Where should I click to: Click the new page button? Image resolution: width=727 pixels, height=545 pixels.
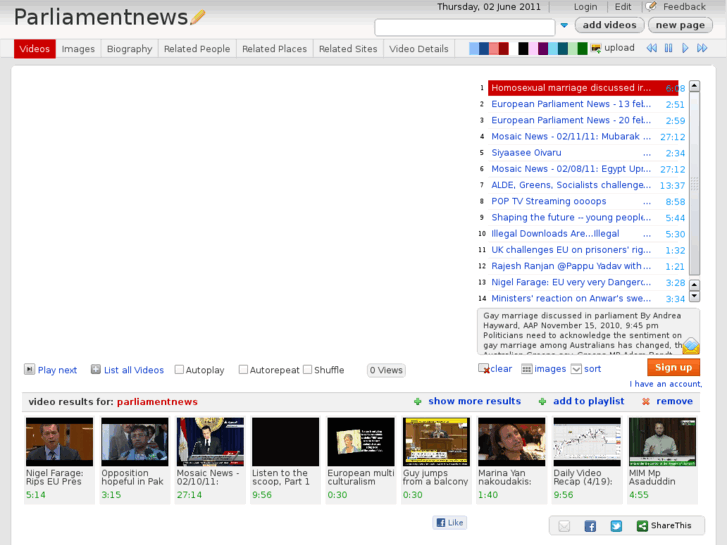point(680,25)
